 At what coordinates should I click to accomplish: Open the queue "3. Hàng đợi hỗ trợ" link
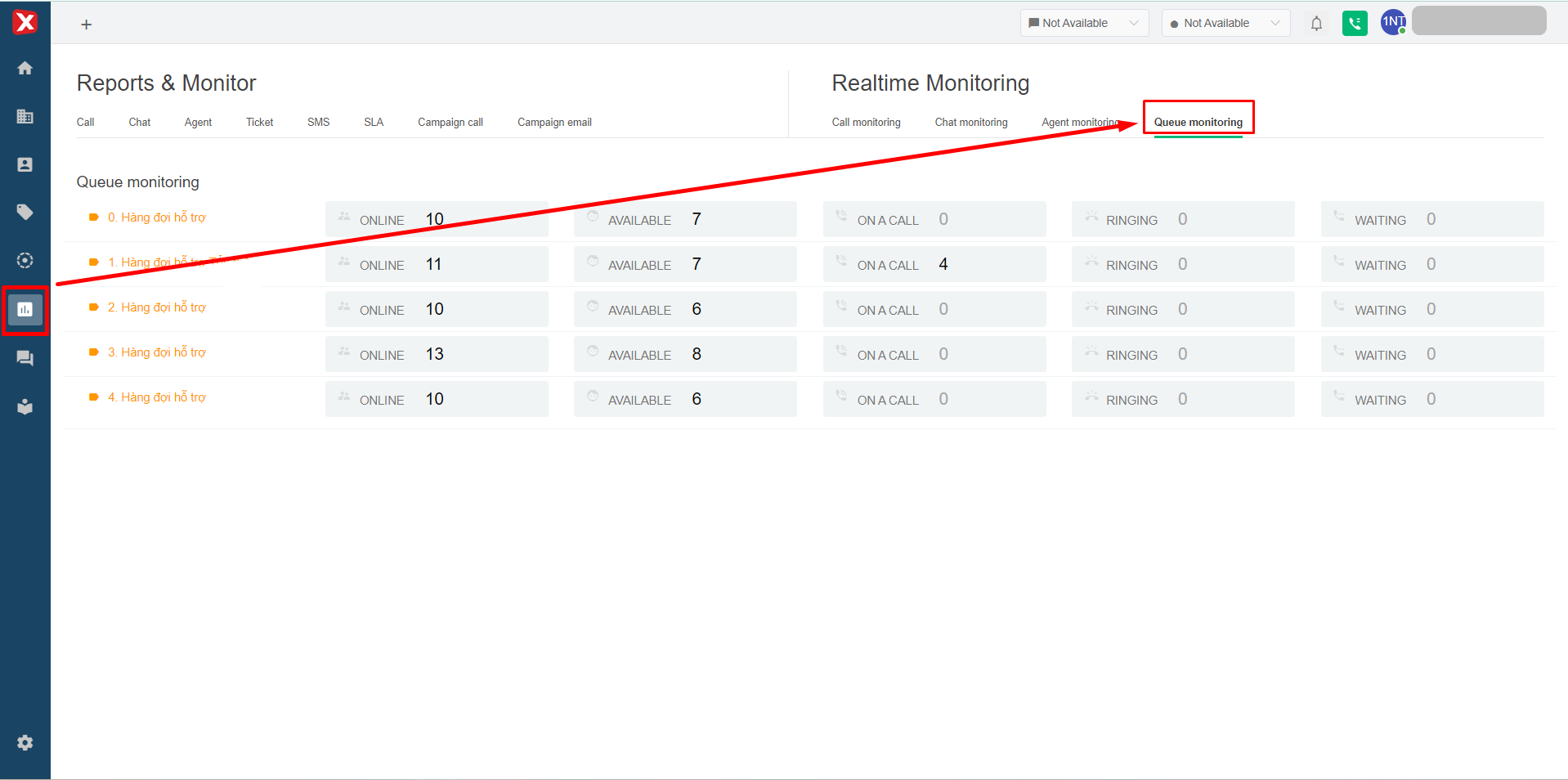[x=156, y=352]
